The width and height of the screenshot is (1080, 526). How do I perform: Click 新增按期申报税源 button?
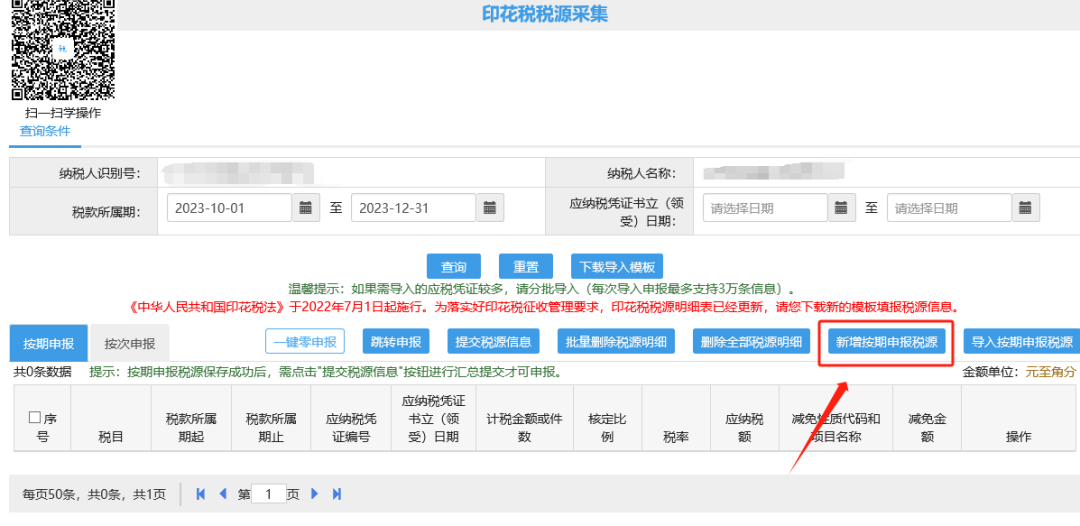[x=886, y=341]
